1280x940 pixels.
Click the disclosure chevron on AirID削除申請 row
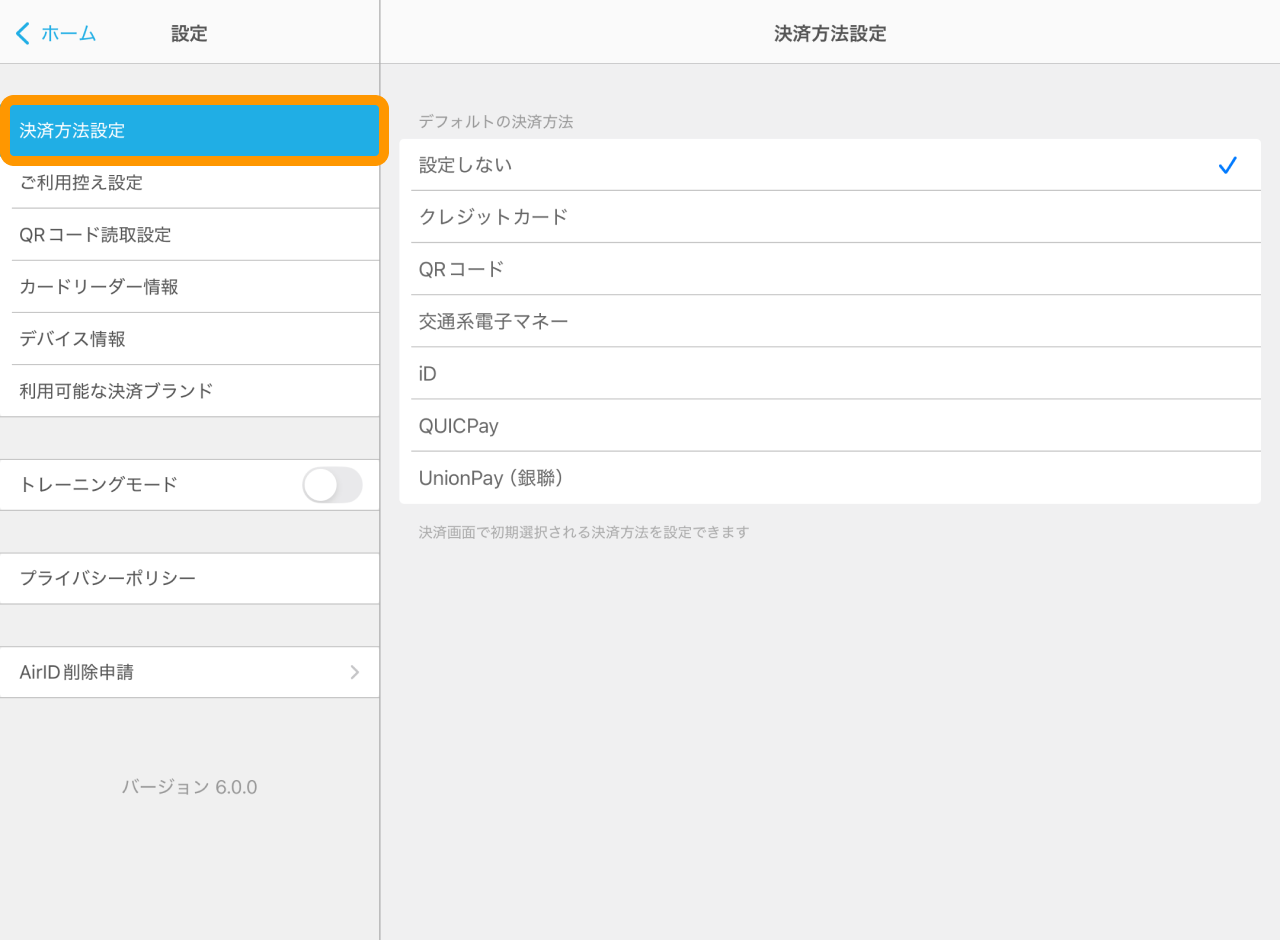pyautogui.click(x=354, y=672)
